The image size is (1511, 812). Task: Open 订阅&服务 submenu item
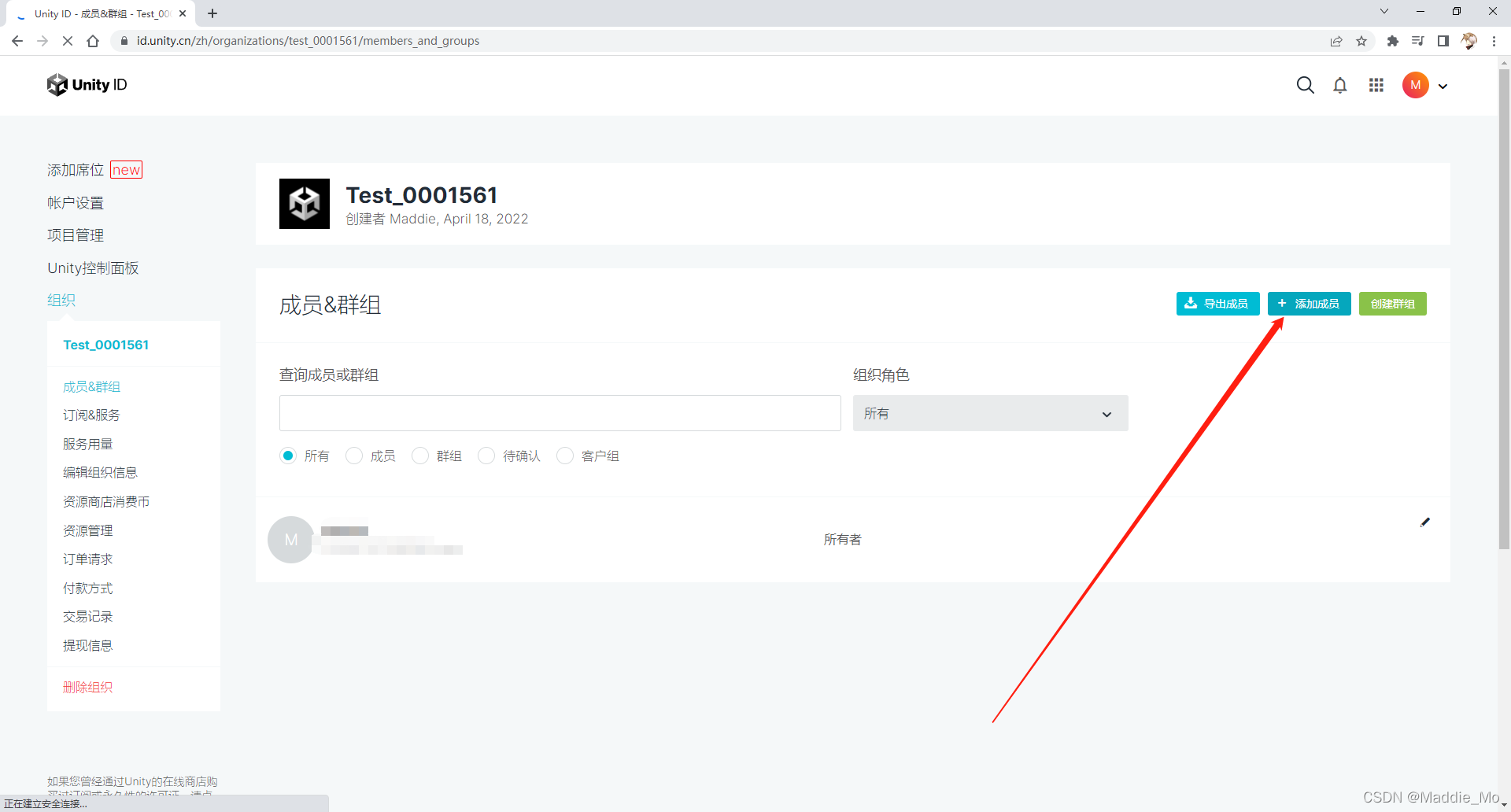click(x=91, y=415)
